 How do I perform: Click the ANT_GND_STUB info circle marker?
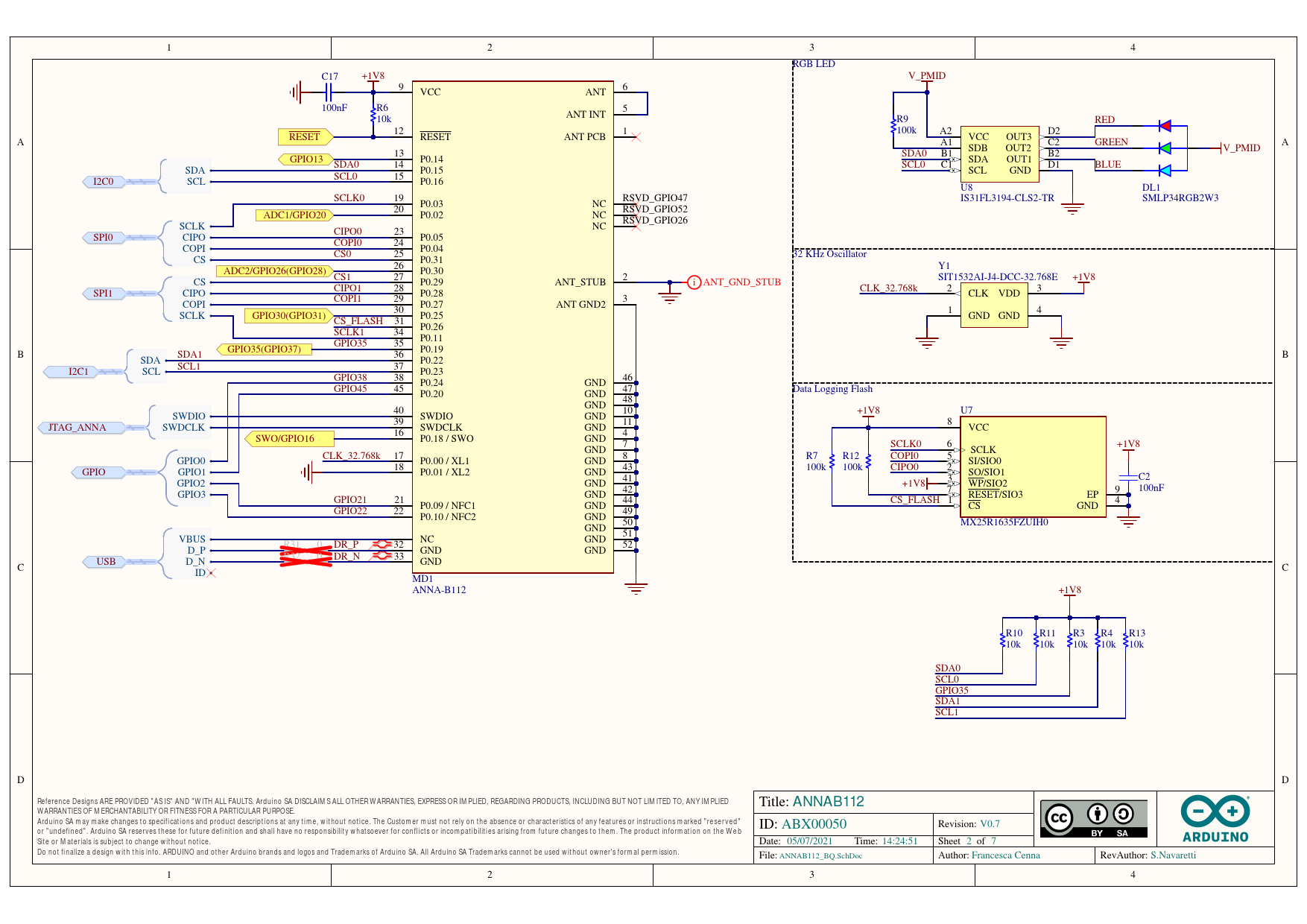tap(694, 282)
